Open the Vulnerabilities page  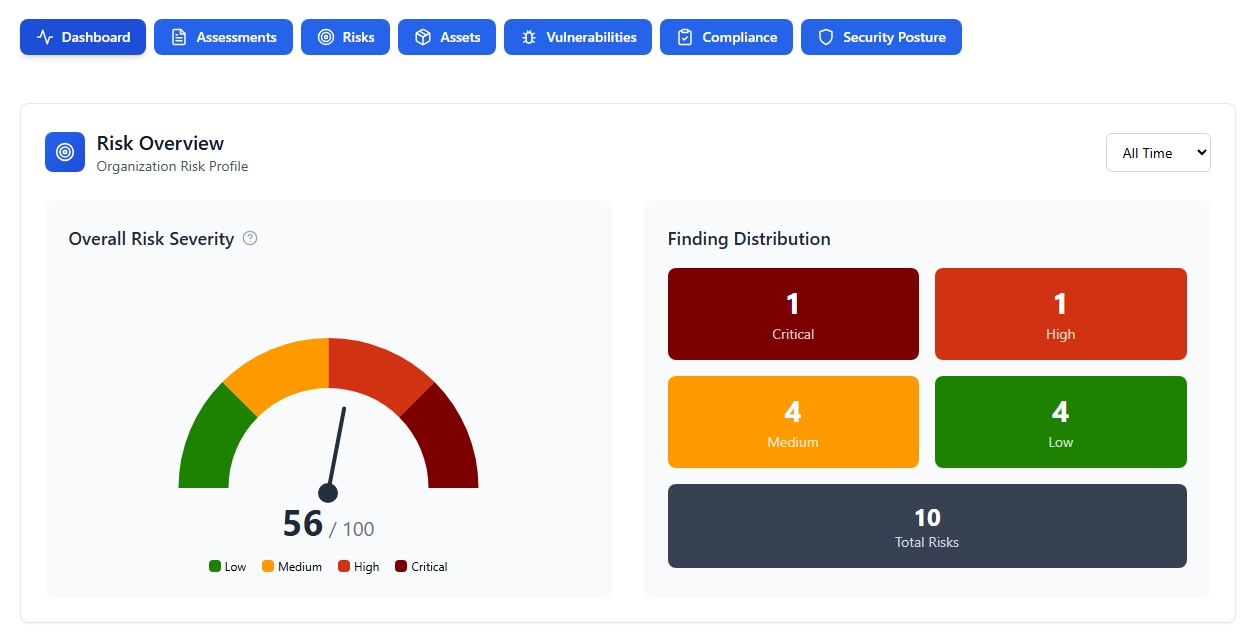(x=577, y=37)
